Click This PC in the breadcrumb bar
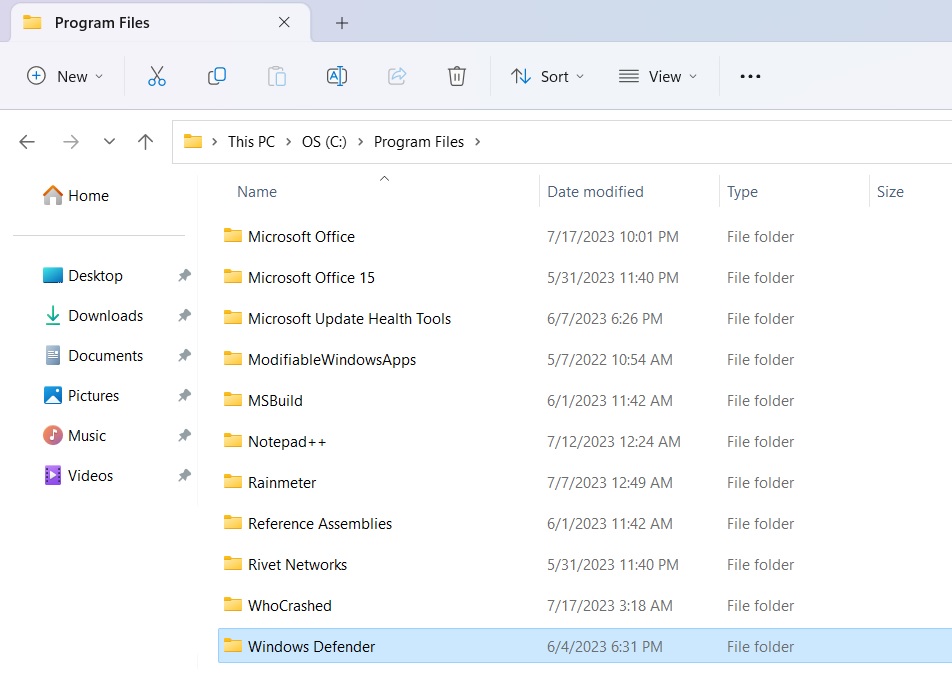Screen dimensions: 952x674 [251, 141]
